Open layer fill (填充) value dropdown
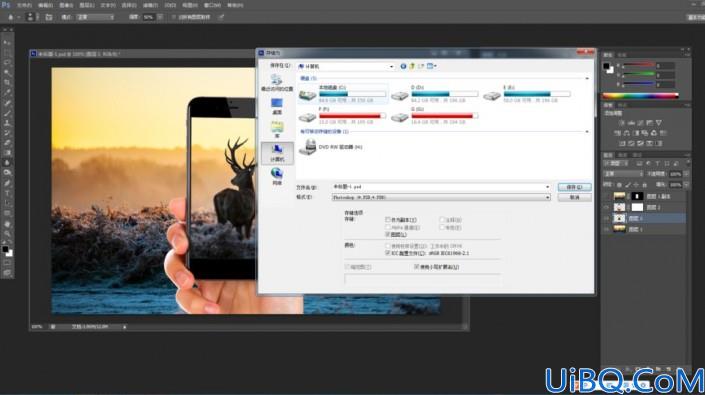The width and height of the screenshot is (705, 395). point(686,185)
